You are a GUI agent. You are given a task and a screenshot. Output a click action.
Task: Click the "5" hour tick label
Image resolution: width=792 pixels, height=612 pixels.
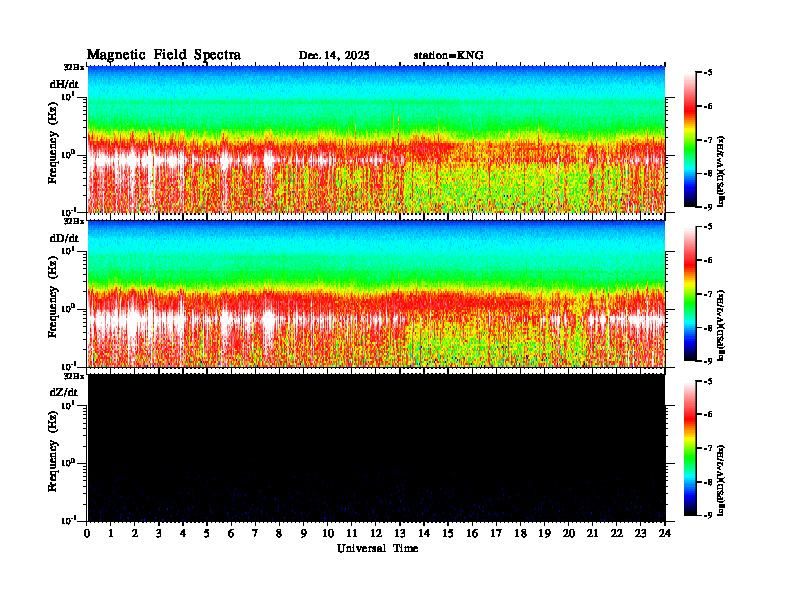pyautogui.click(x=207, y=533)
